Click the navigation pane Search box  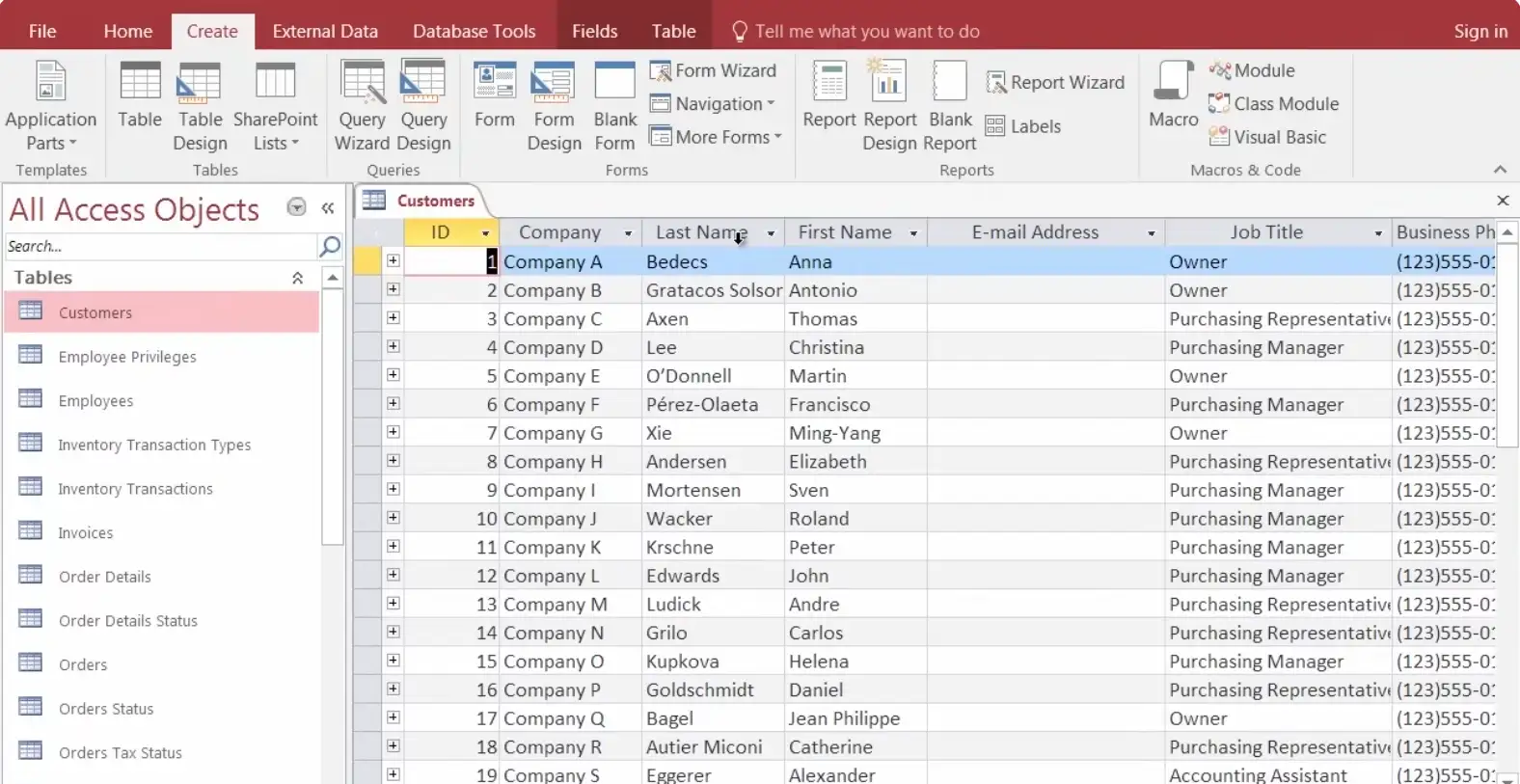click(x=160, y=246)
